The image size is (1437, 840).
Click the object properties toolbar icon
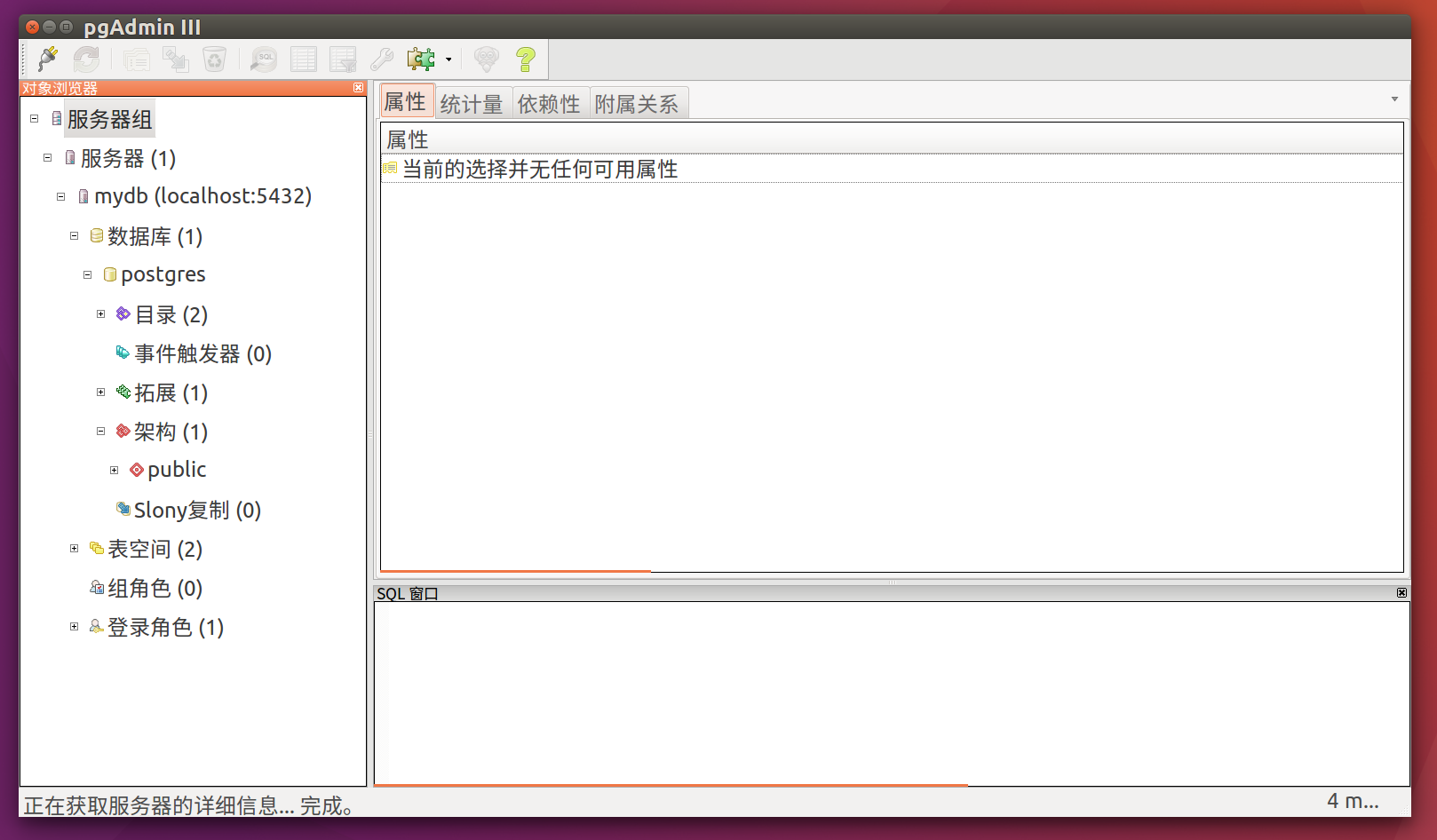pos(136,59)
